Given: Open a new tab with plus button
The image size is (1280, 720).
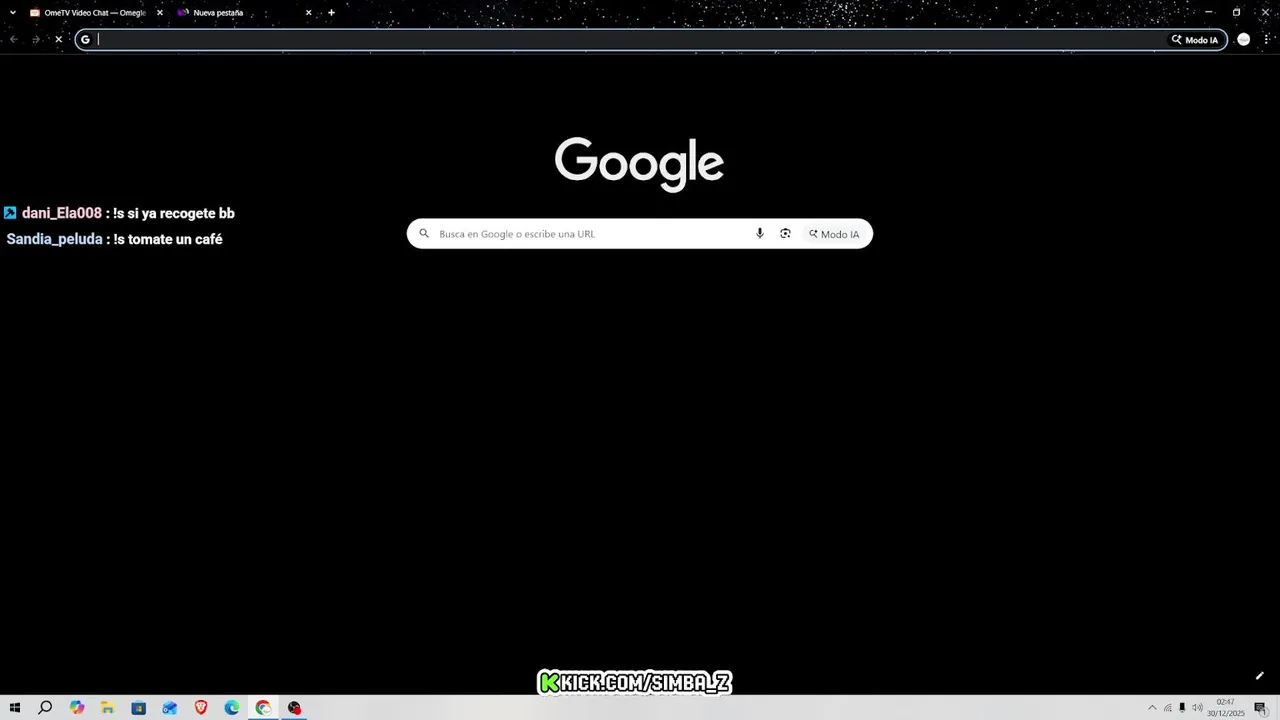Looking at the screenshot, I should click(x=332, y=13).
